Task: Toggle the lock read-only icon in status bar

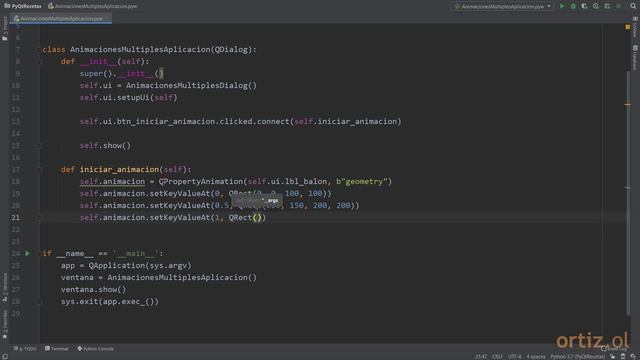Action: coord(613,356)
